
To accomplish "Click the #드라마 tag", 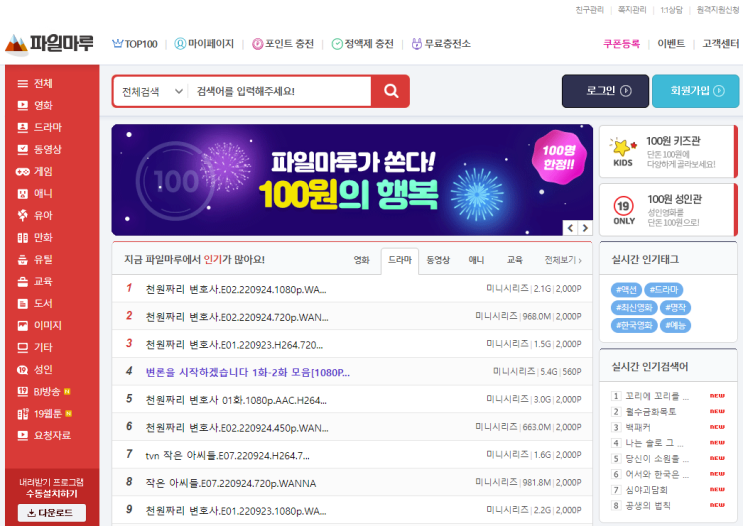I will point(663,290).
